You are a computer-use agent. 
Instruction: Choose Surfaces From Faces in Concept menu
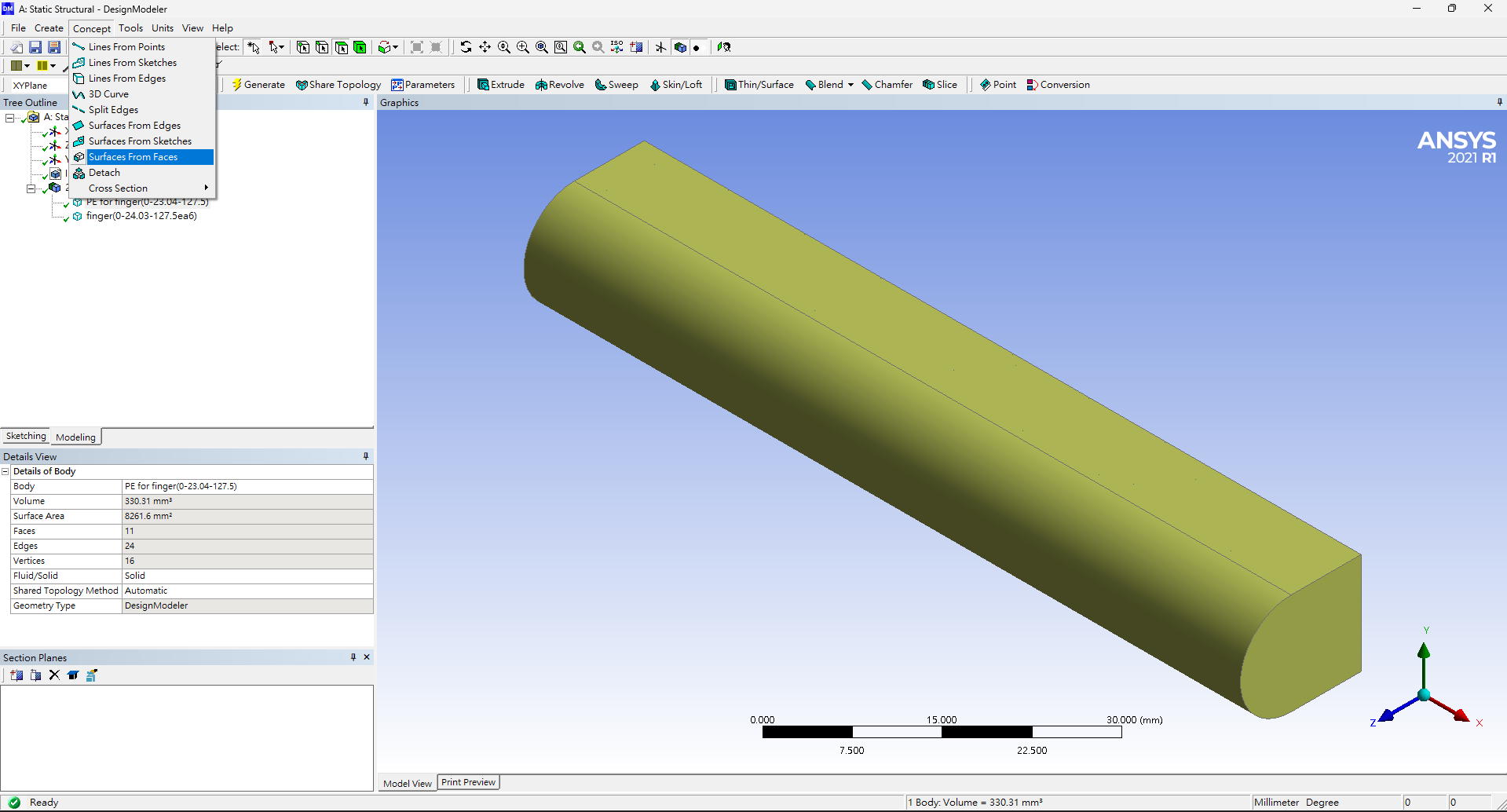(x=133, y=157)
